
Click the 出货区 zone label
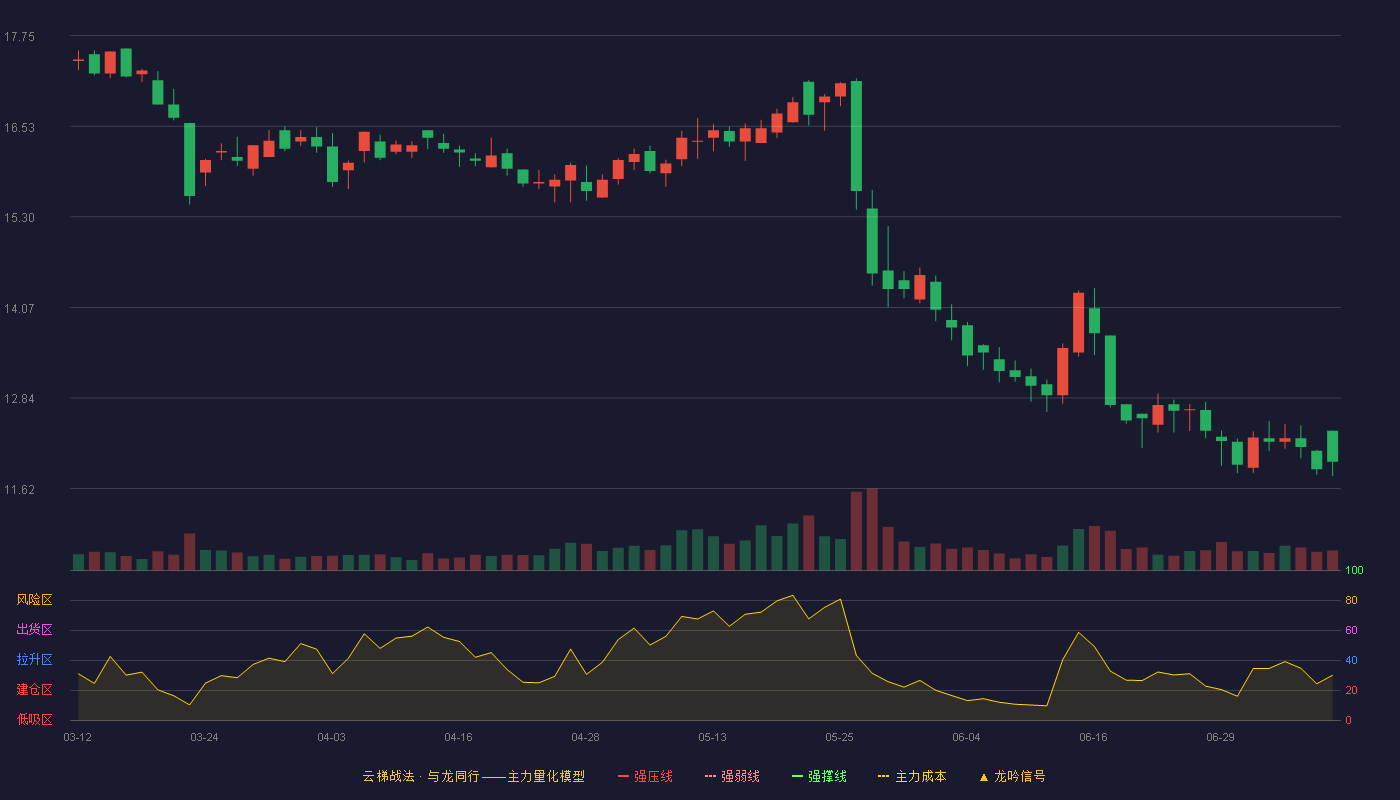[34, 630]
